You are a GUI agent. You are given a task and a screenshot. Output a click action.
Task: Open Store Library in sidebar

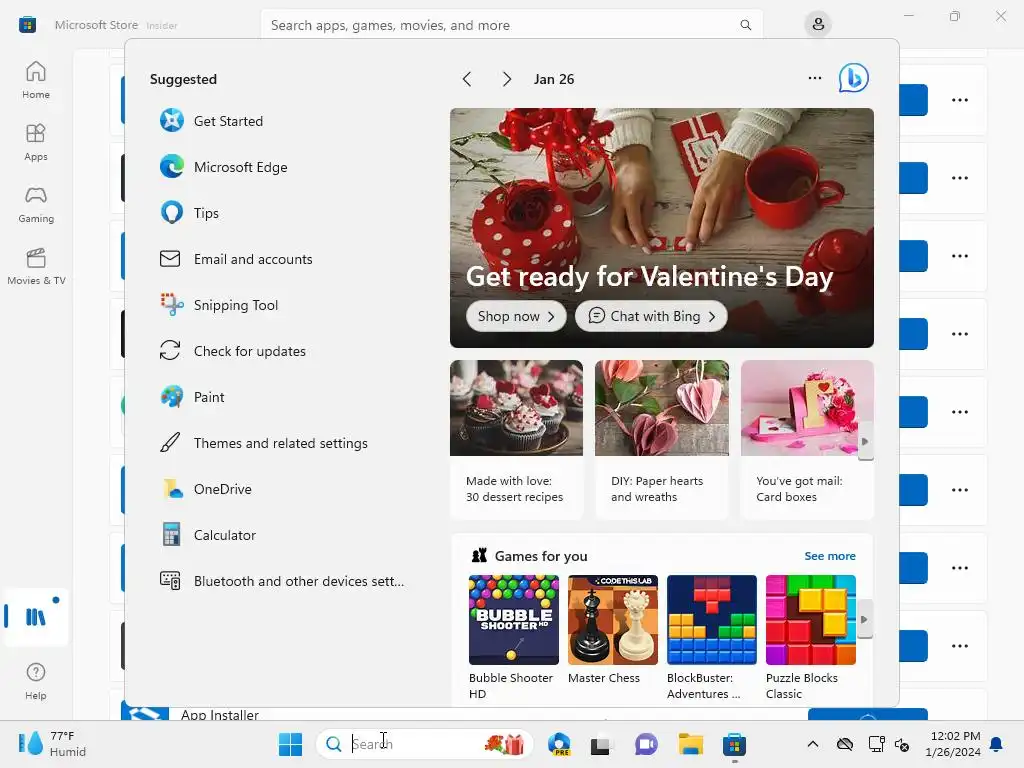tap(36, 617)
